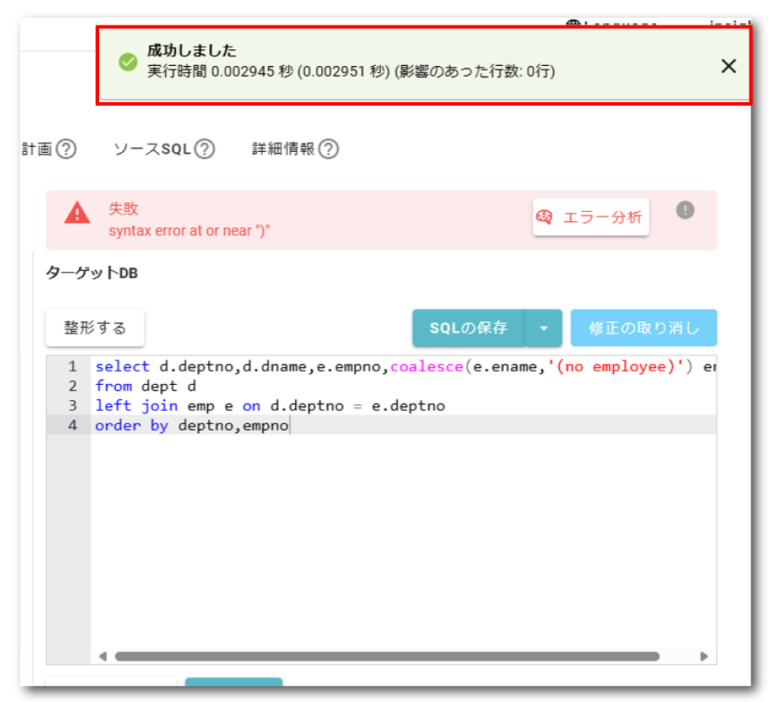This screenshot has height=702, width=768.
Task: Open help icon next to 計画
Action: point(66,149)
